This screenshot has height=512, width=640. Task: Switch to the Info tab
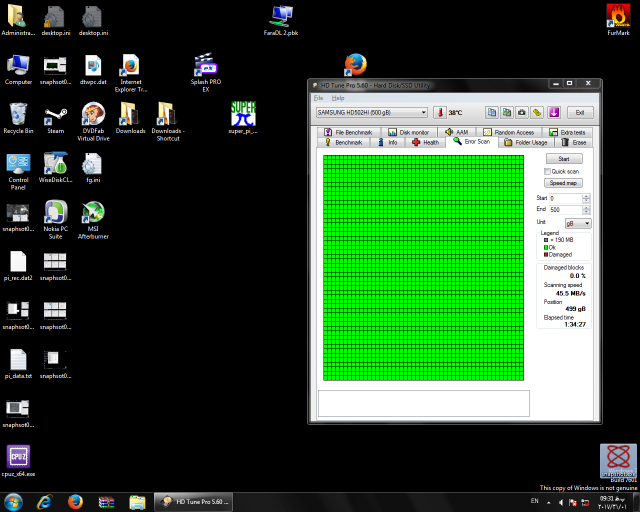tap(387, 142)
